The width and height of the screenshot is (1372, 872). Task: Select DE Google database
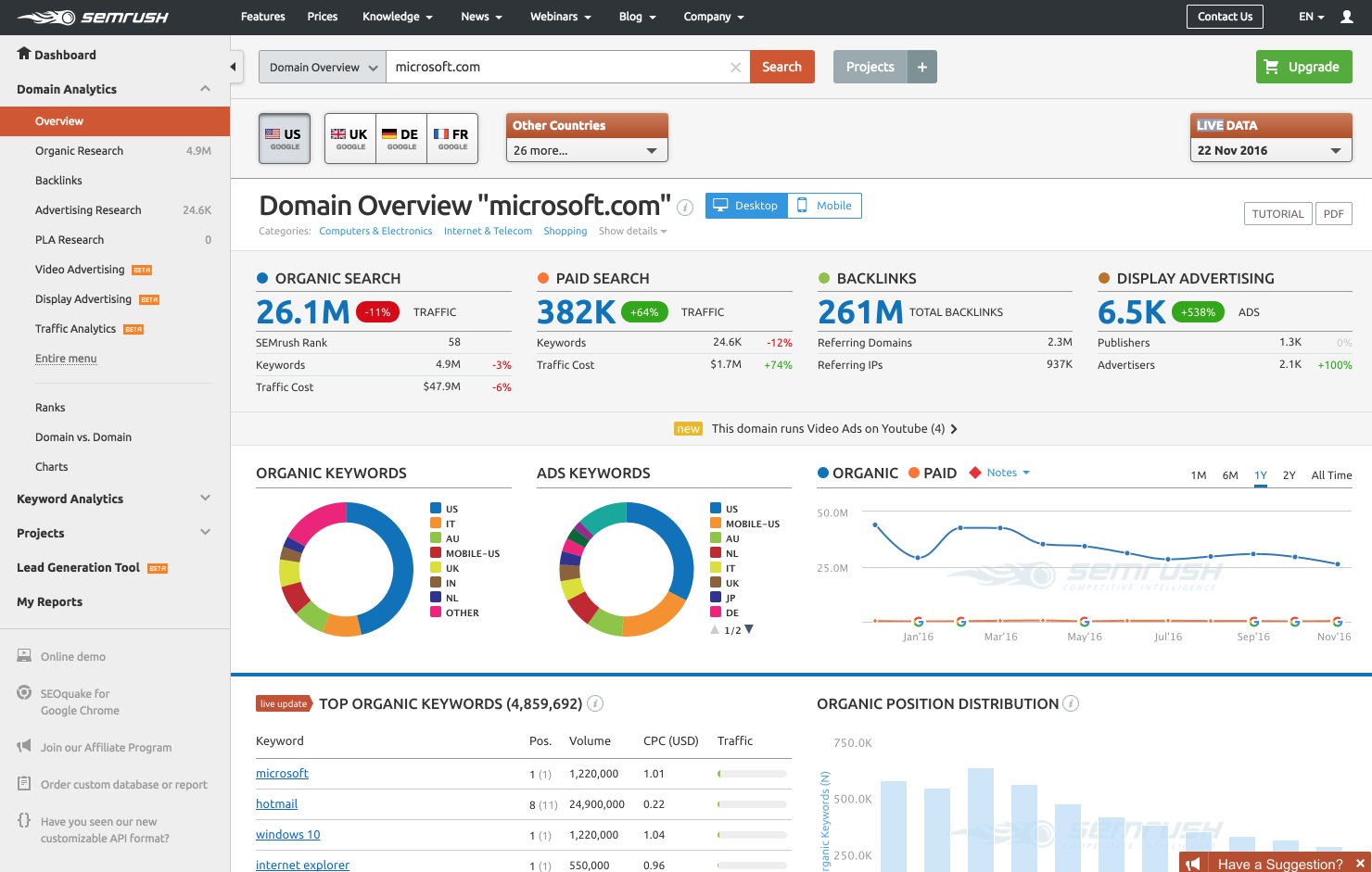pyautogui.click(x=401, y=139)
